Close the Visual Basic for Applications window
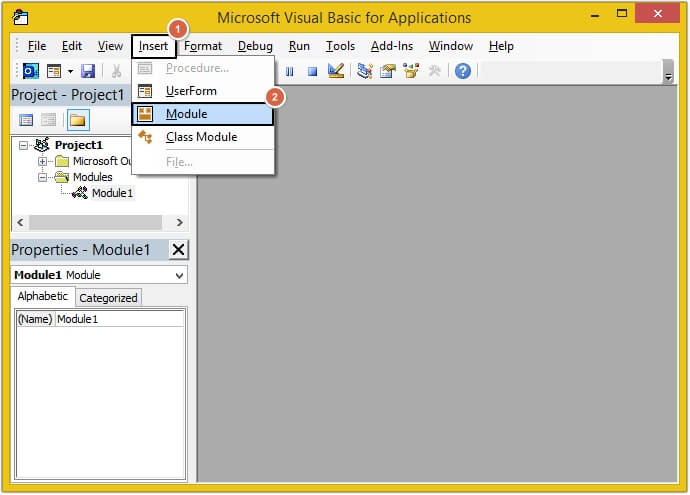Image resolution: width=690 pixels, height=495 pixels. (657, 13)
